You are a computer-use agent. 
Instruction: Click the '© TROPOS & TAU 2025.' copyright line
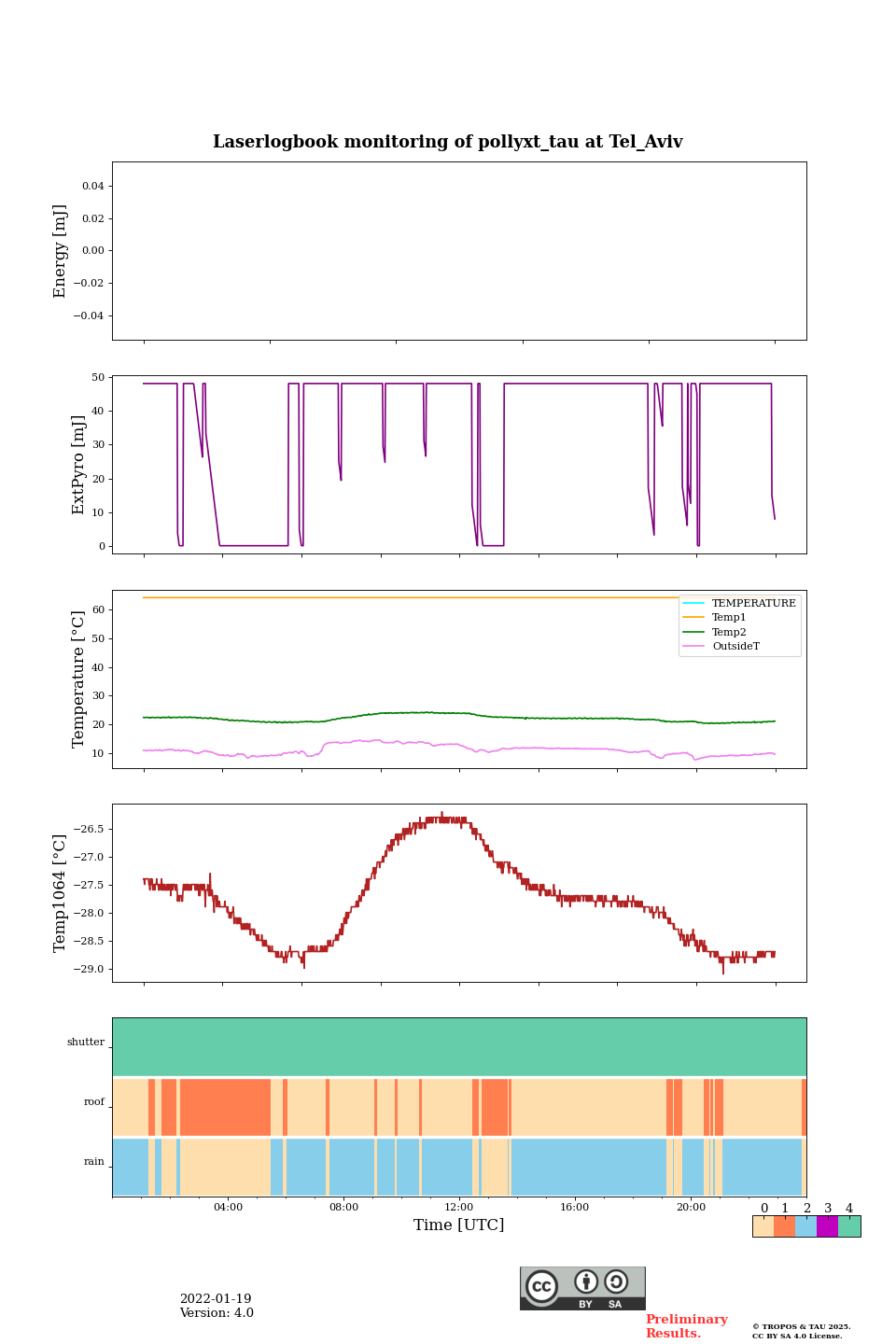(x=802, y=1326)
